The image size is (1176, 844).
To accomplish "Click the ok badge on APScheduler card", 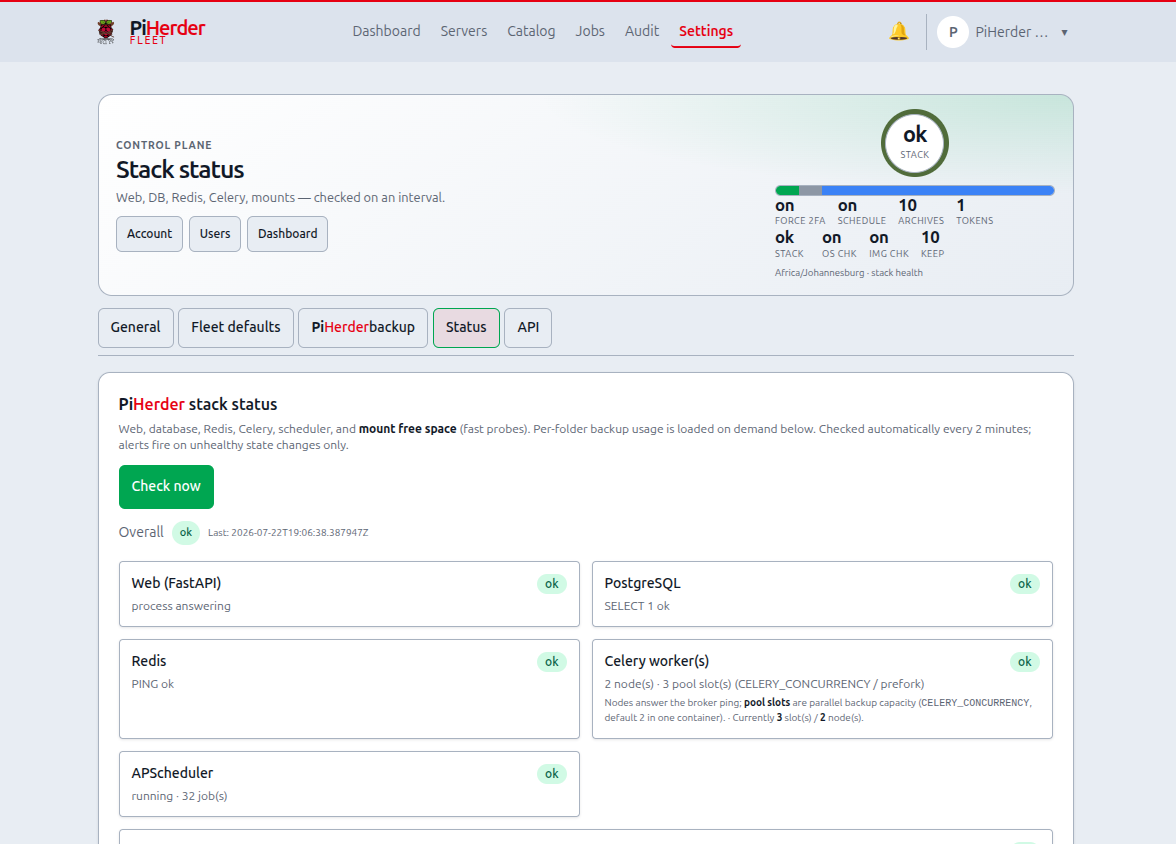I will point(551,774).
